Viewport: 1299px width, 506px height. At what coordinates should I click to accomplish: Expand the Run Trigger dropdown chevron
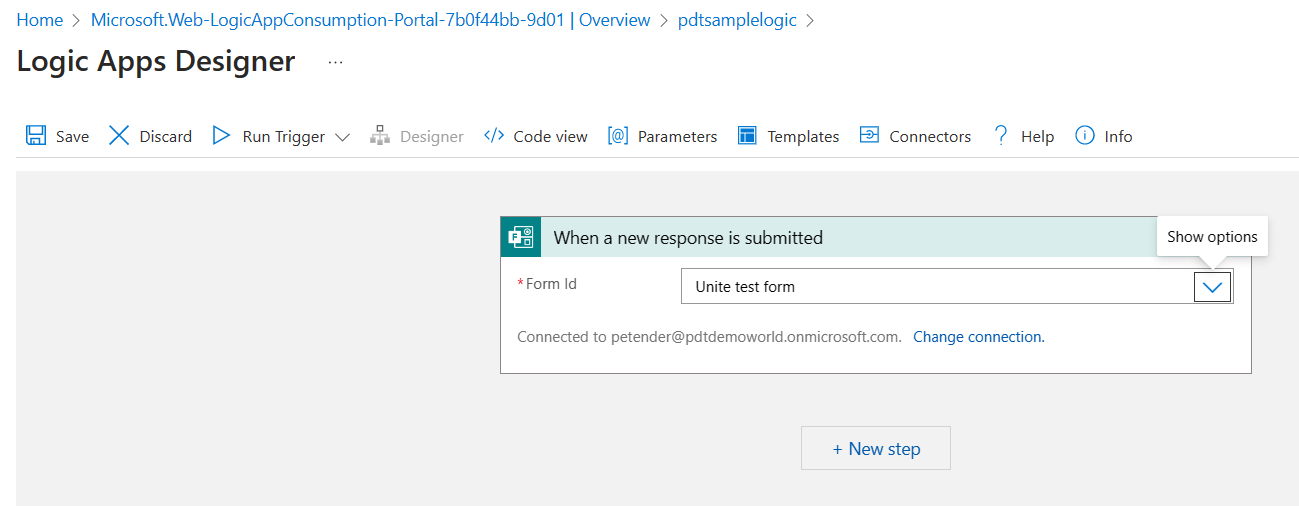[342, 137]
